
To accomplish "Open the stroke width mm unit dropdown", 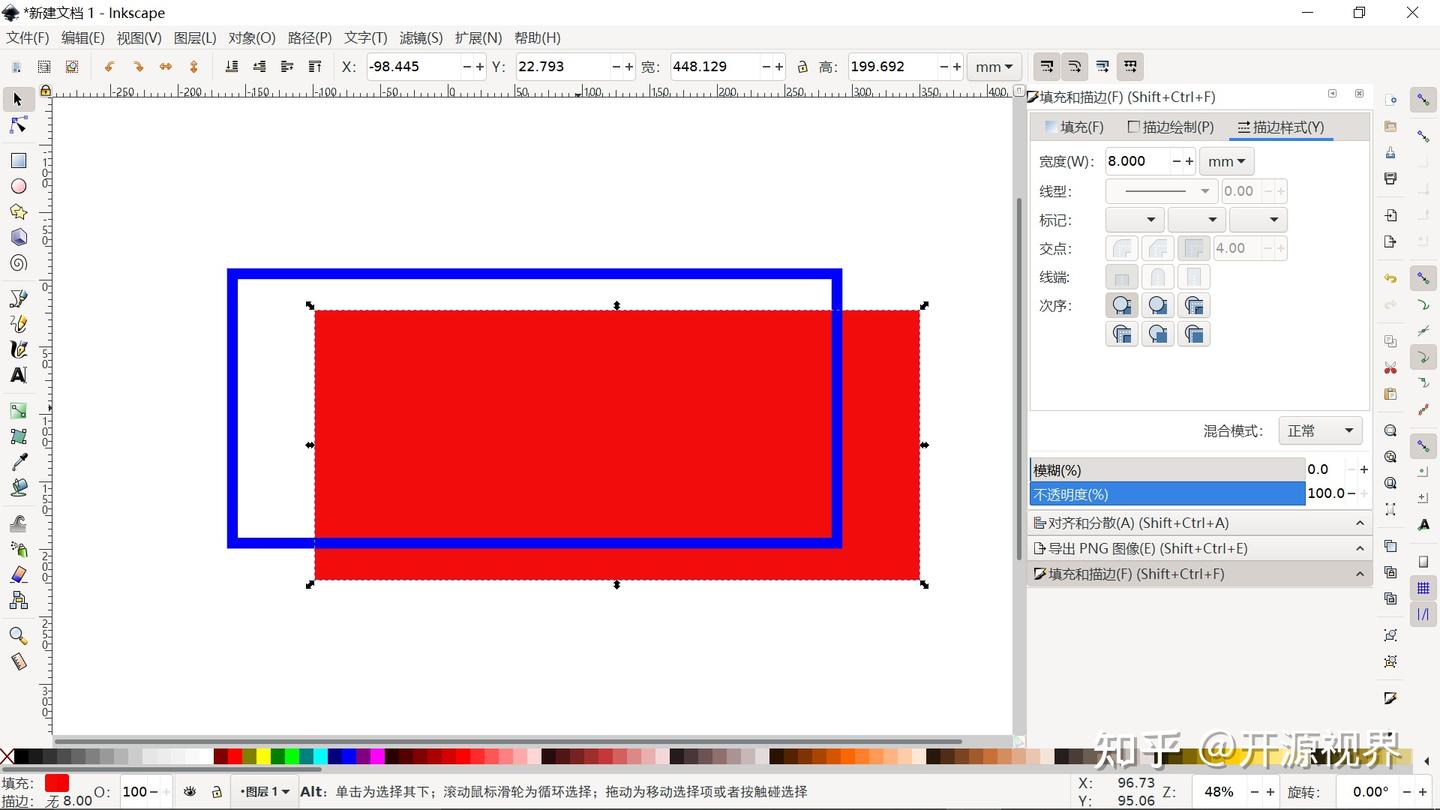I will coord(1227,161).
